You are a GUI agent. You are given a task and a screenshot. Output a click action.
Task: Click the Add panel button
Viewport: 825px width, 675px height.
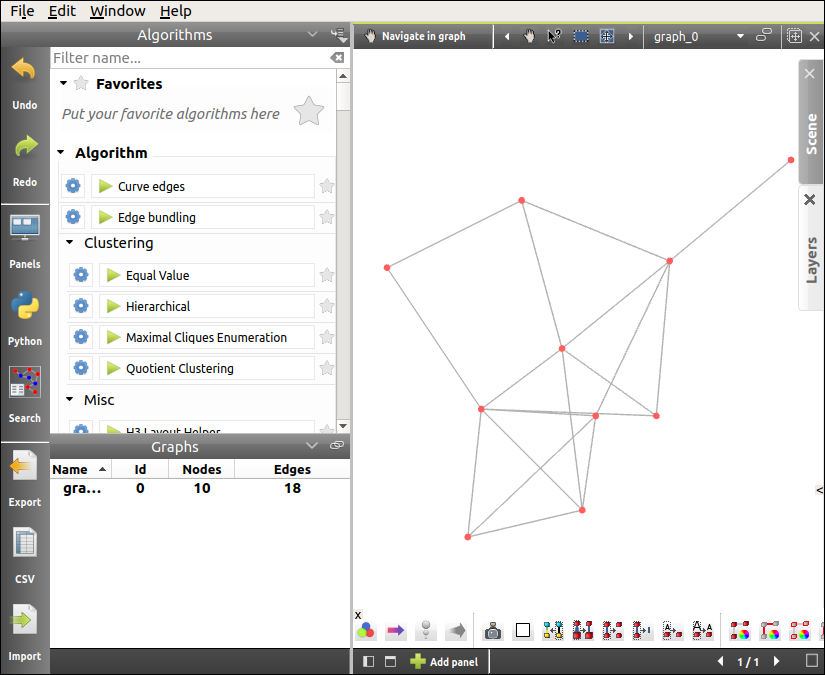click(x=444, y=661)
